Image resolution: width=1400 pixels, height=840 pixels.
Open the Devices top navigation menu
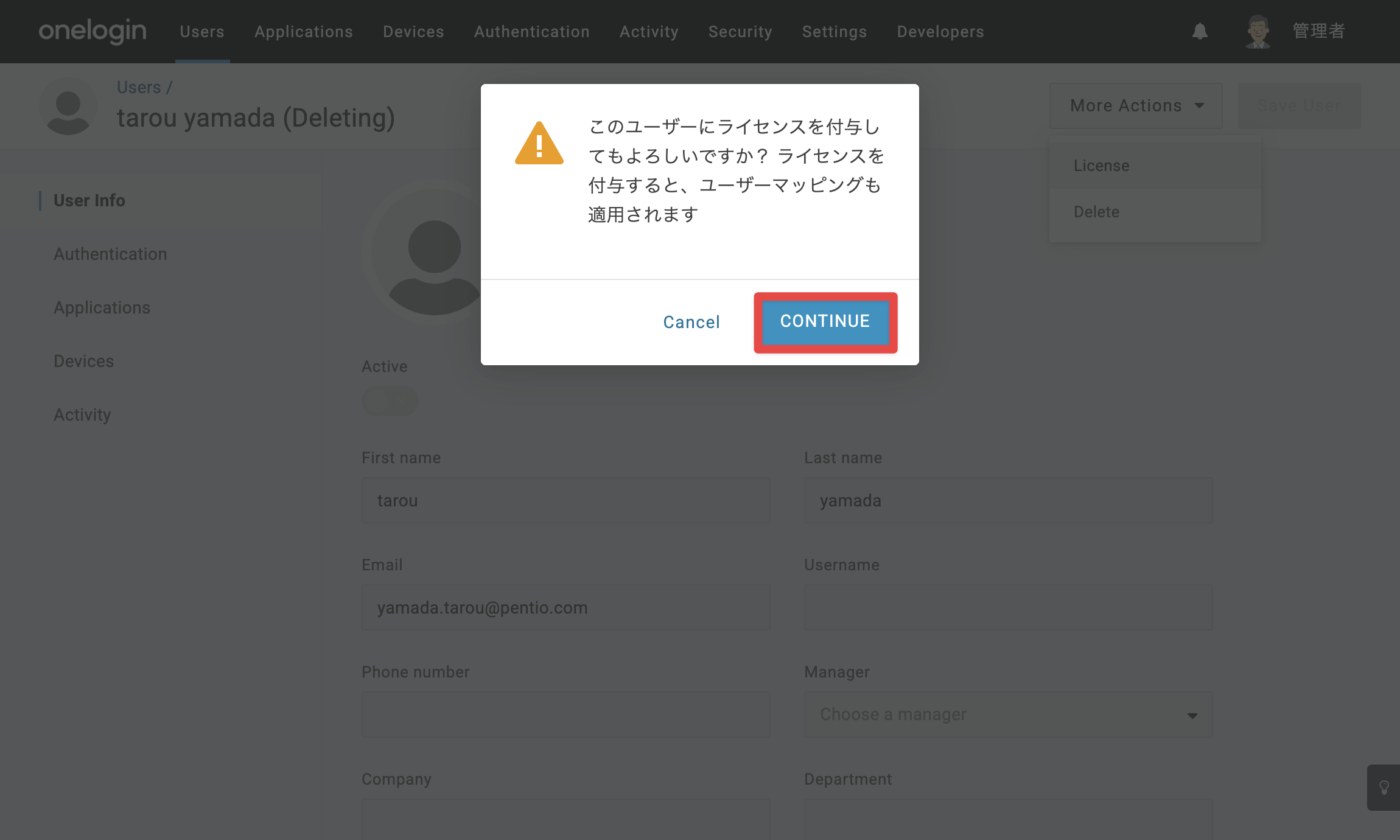[413, 32]
